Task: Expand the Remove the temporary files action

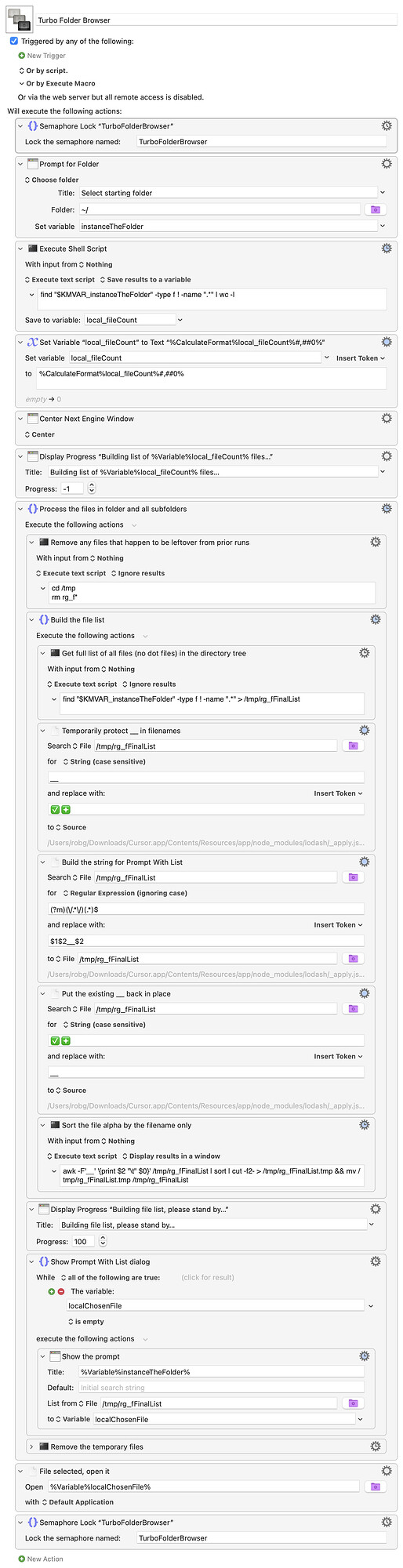Action: (32, 1446)
